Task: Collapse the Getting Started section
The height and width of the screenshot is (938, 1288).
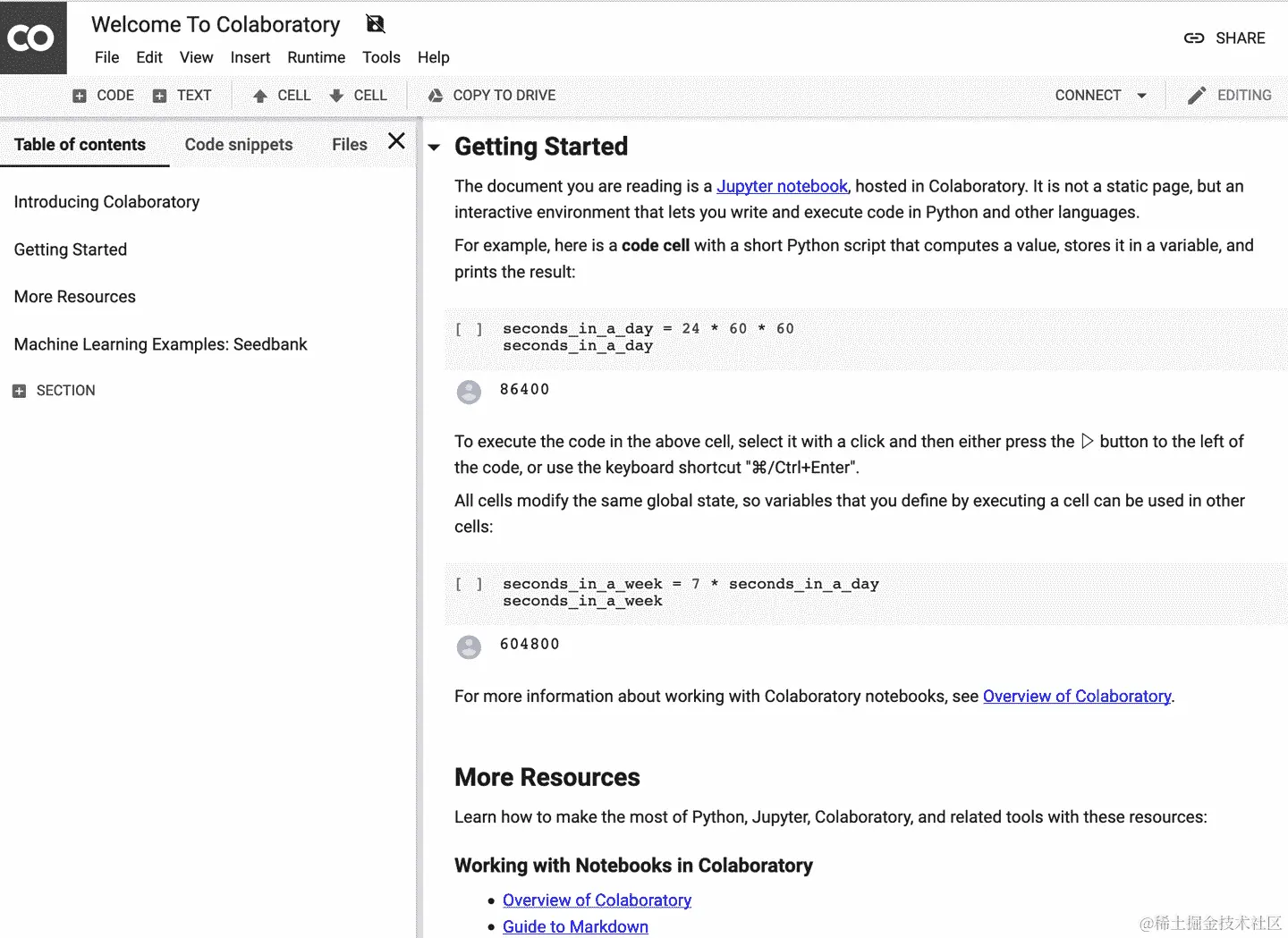Action: 434,148
